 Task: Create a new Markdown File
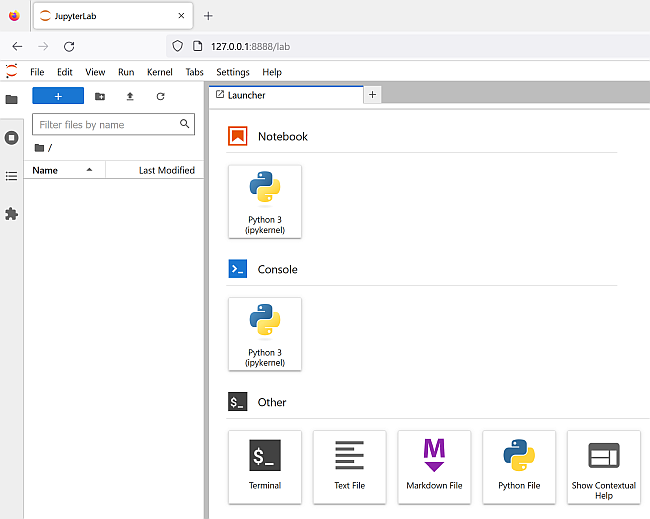[434, 467]
